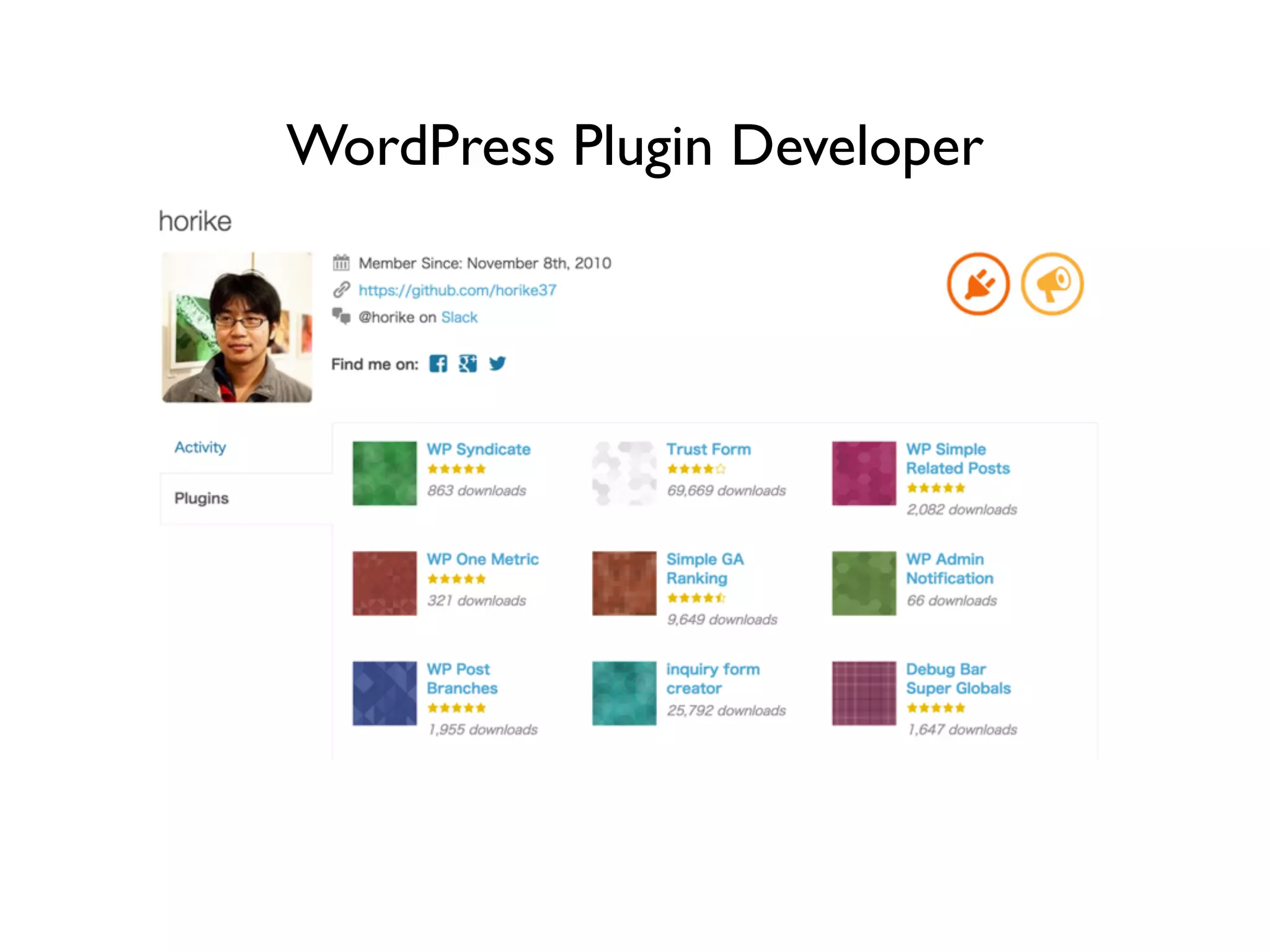Open the Facebook profile icon
This screenshot has width=1270, height=952.
438,364
